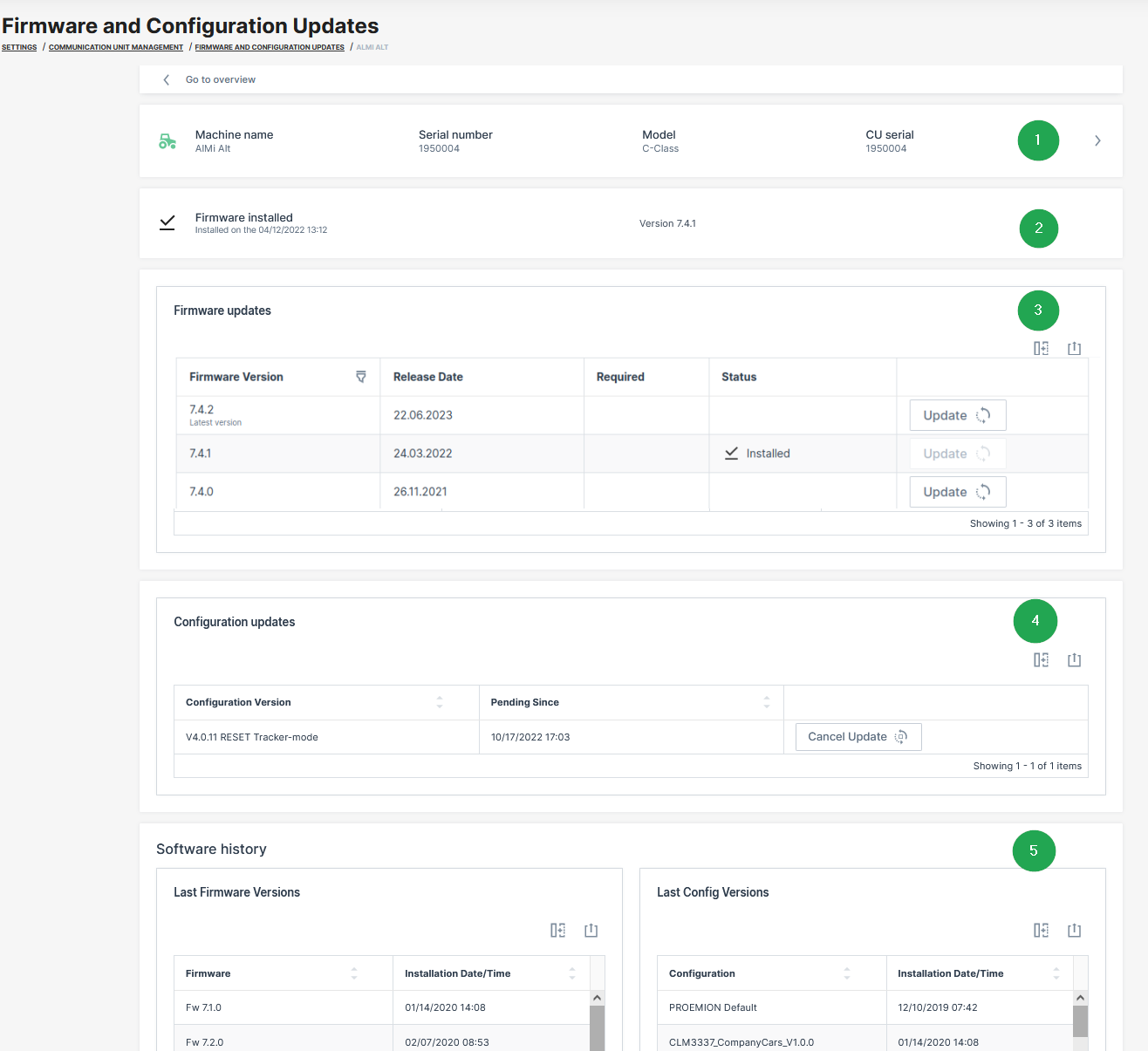
Task: Click the export icon in Firmware updates
Action: [1074, 348]
